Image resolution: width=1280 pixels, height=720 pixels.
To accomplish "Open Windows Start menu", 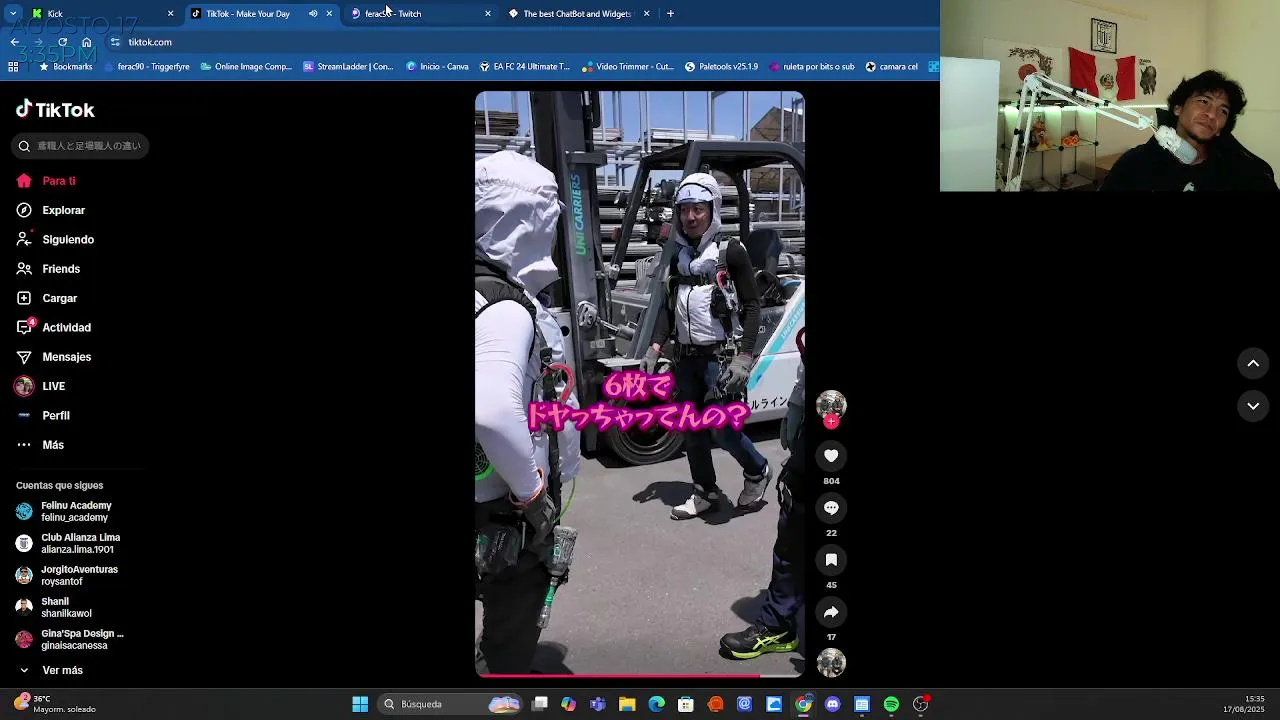I will 360,704.
